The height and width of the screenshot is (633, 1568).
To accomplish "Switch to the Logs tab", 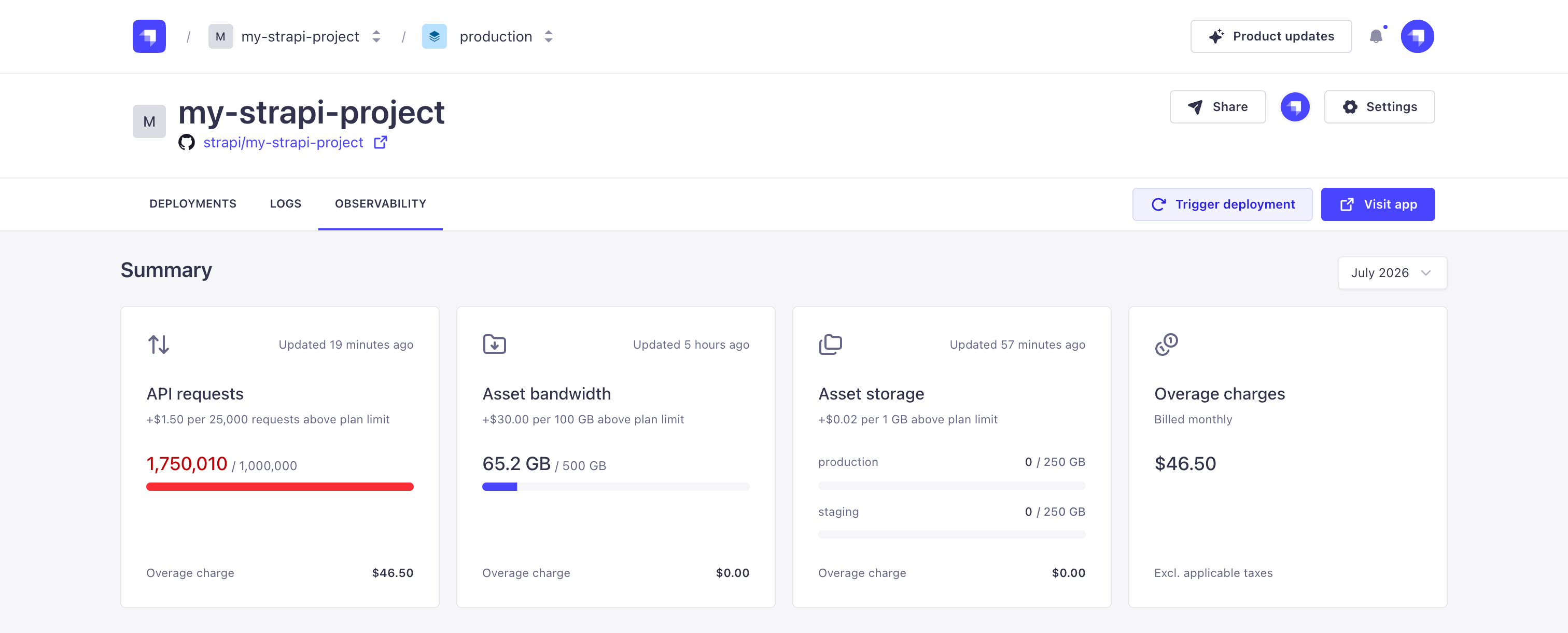I will coord(286,204).
